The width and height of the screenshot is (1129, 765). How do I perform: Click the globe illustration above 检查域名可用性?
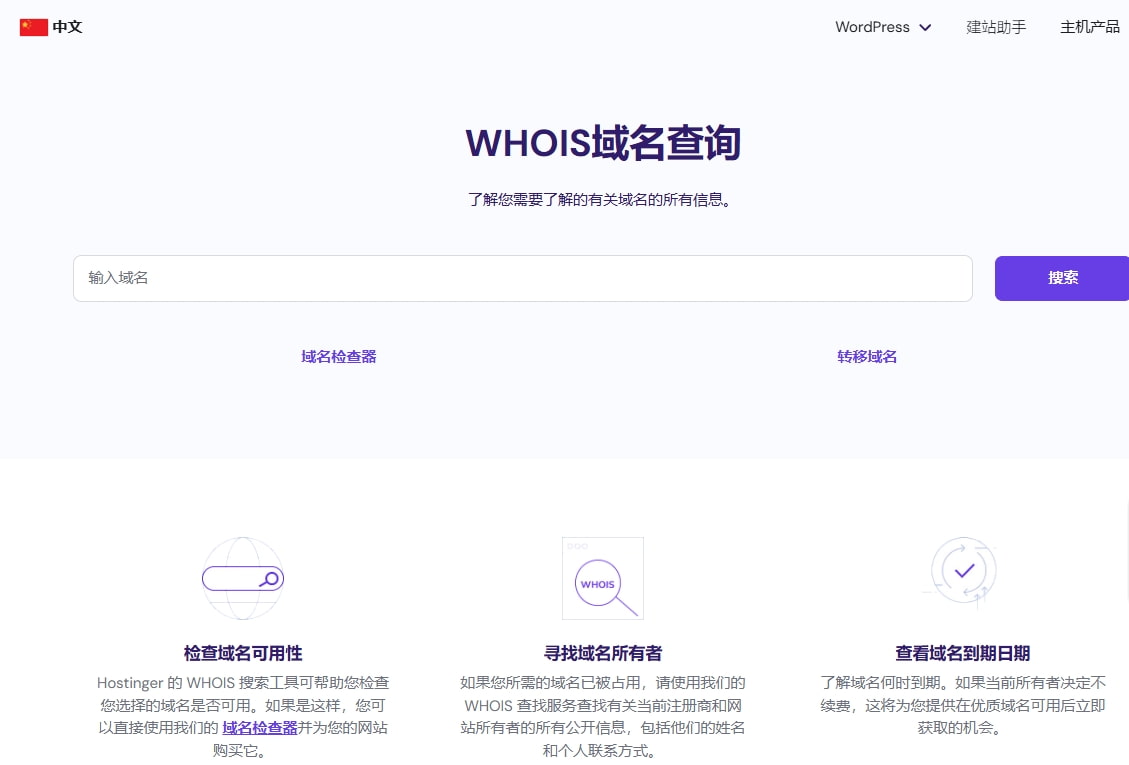click(242, 578)
